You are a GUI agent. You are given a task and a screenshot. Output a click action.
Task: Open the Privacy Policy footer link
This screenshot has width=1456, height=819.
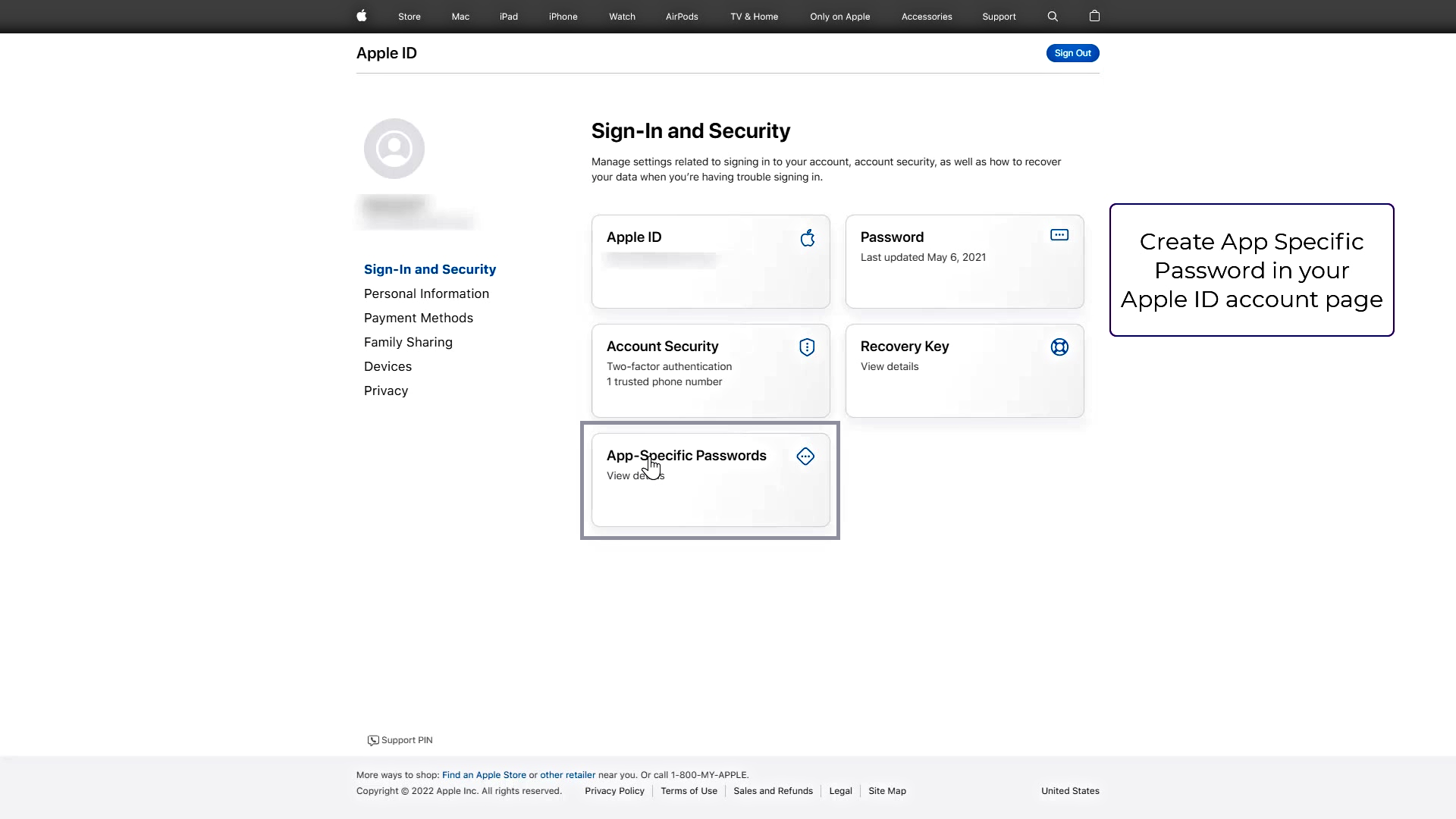pyautogui.click(x=614, y=791)
